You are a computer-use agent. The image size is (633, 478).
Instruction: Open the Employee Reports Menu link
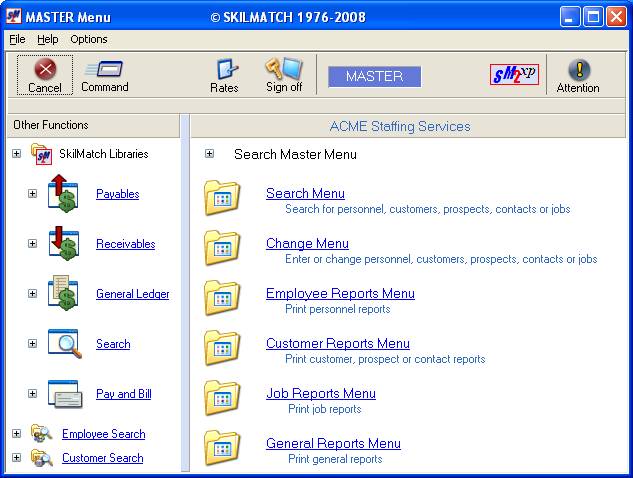click(x=340, y=294)
